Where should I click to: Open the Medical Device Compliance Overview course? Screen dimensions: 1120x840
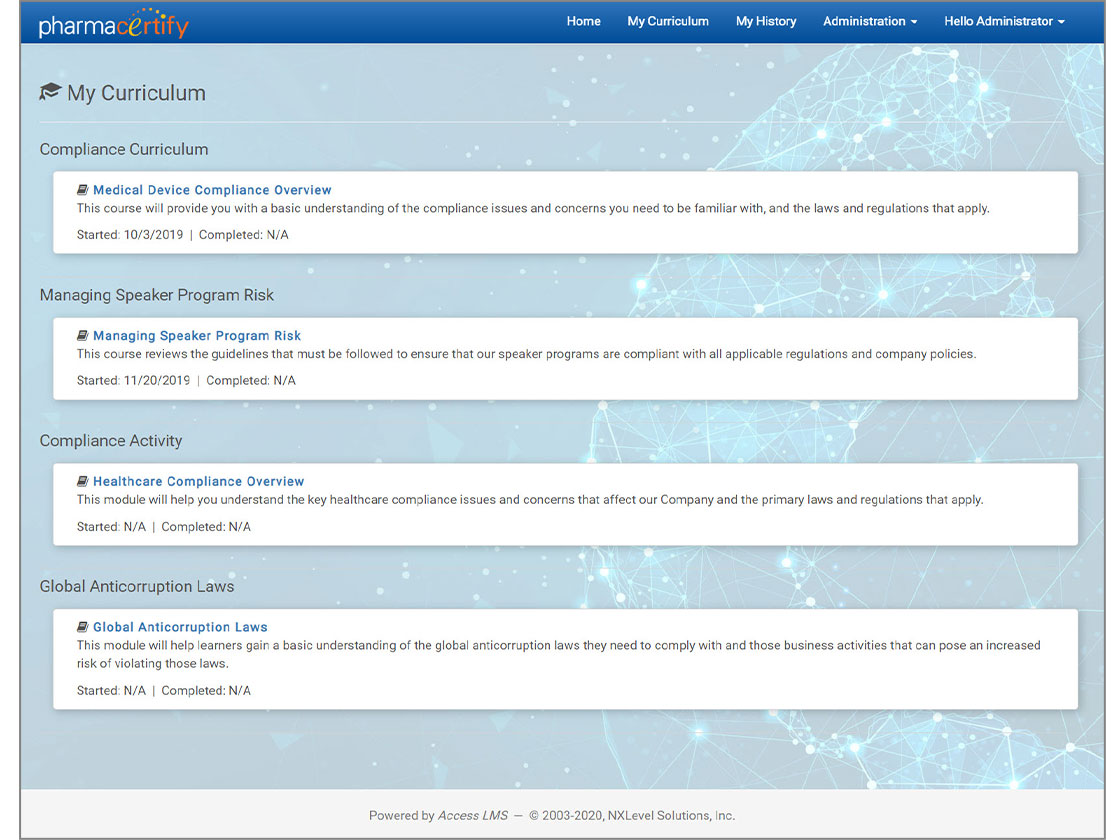coord(212,190)
